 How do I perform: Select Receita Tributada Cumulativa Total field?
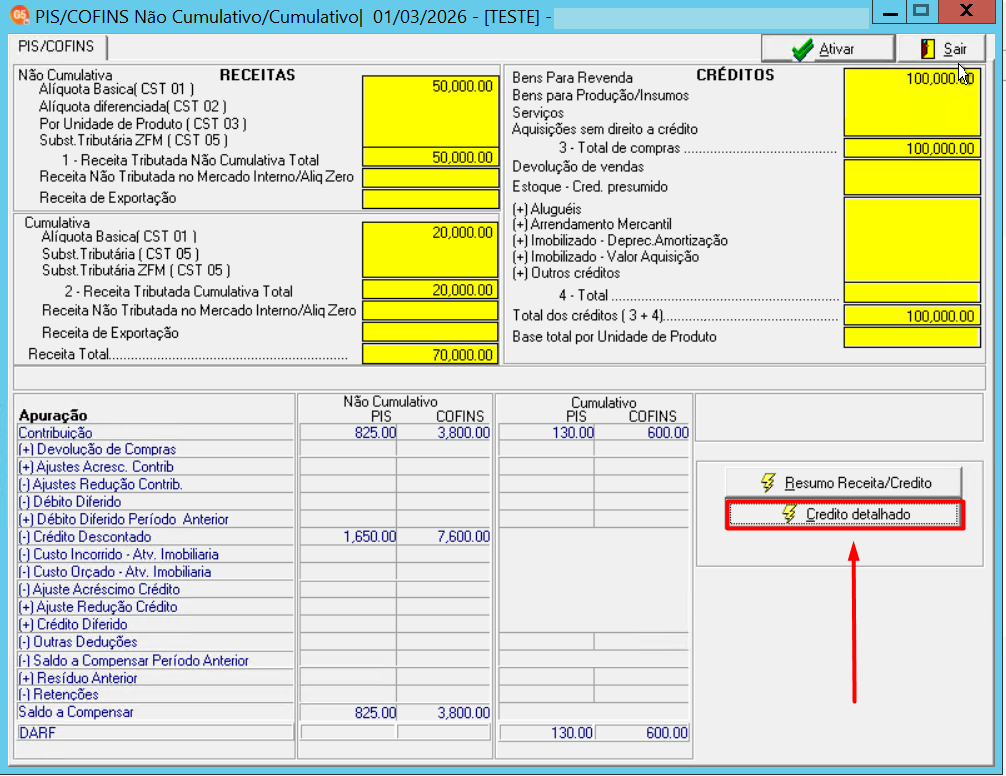click(x=431, y=290)
